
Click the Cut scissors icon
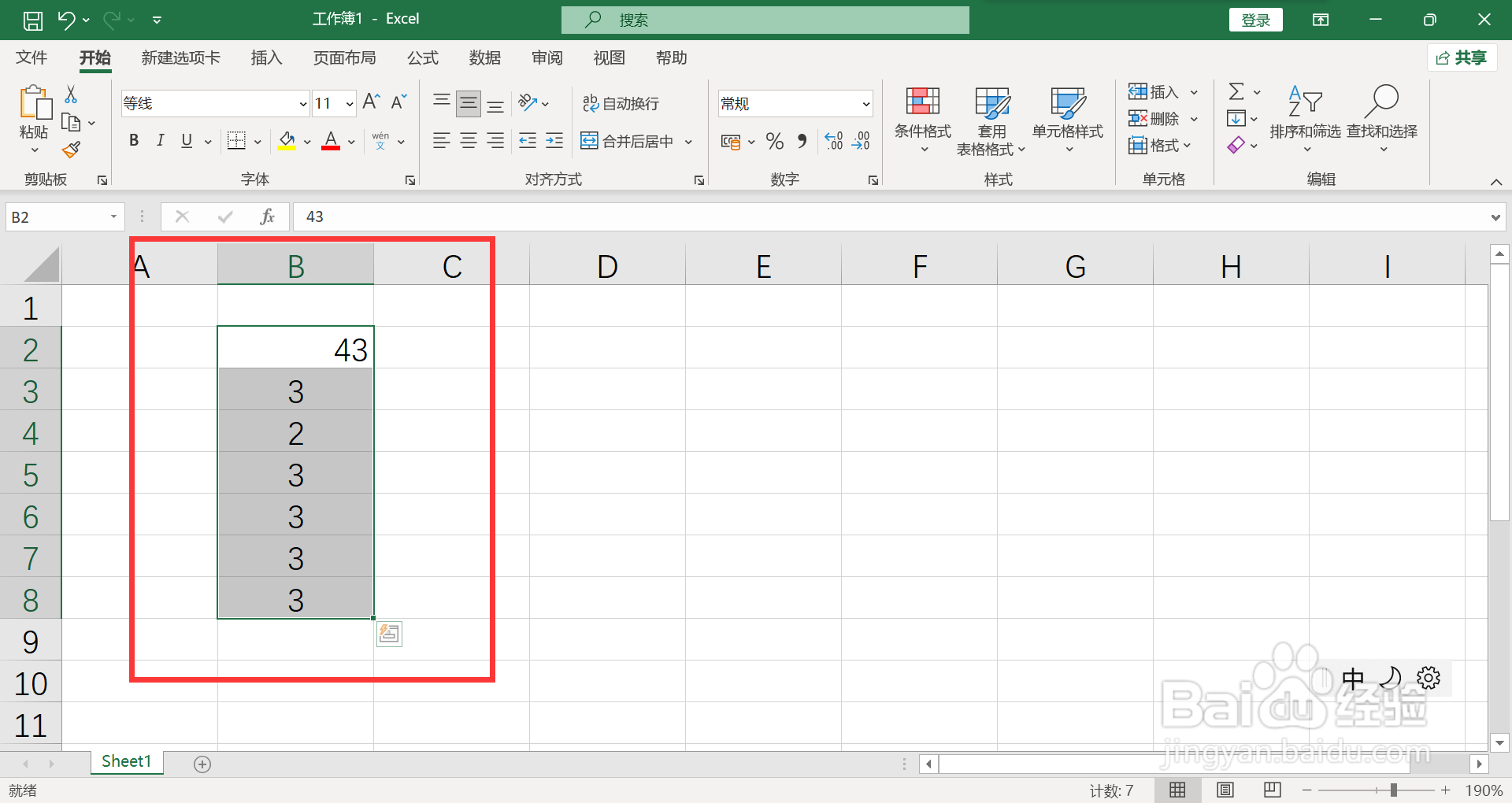coord(71,94)
